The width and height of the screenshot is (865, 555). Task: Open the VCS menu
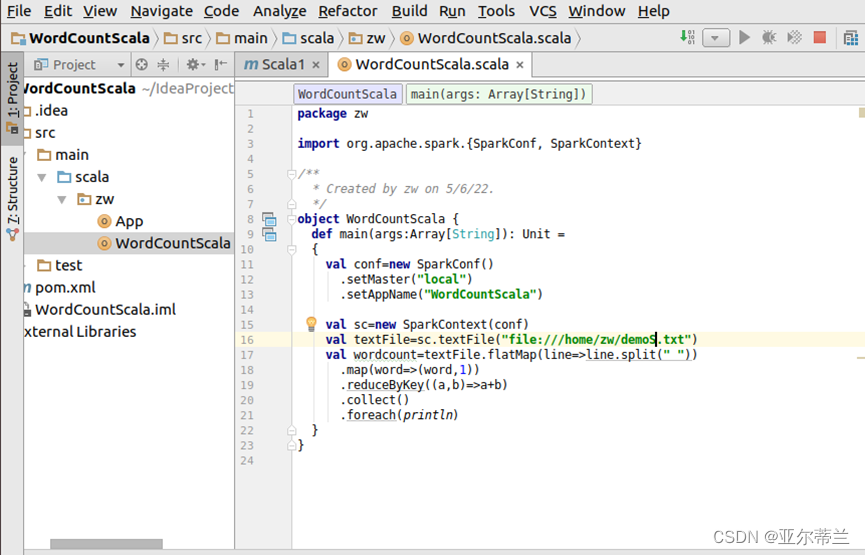(x=542, y=11)
